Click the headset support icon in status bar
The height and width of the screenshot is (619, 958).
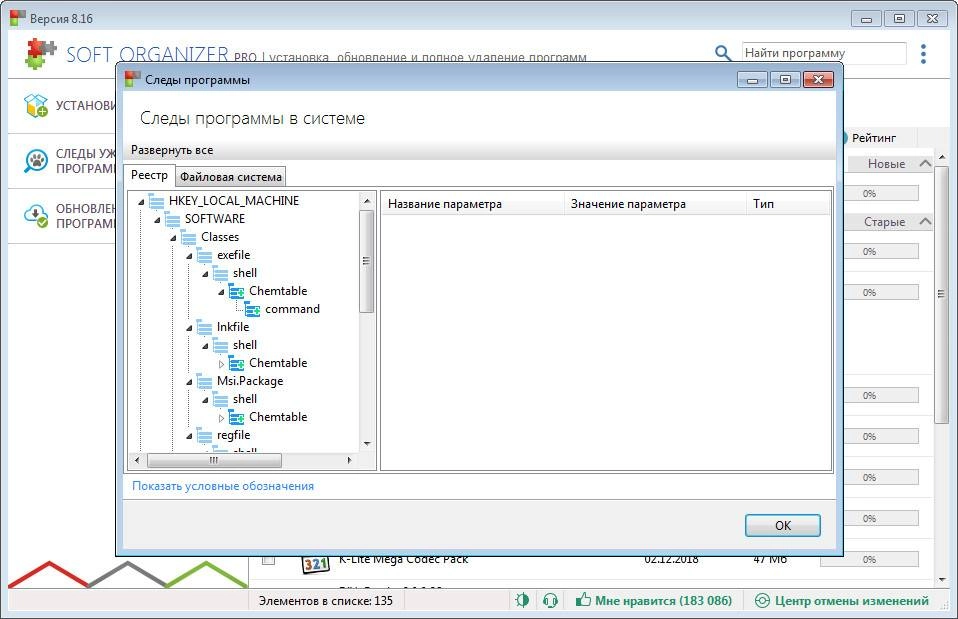[550, 601]
